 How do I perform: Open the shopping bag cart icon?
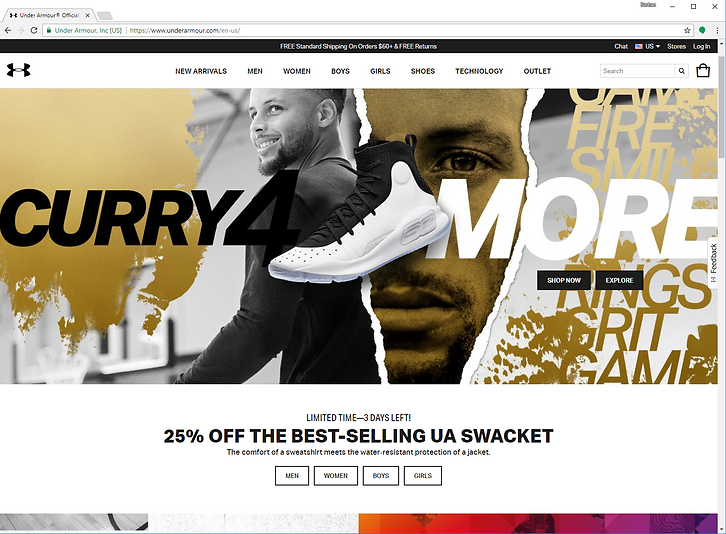[703, 70]
